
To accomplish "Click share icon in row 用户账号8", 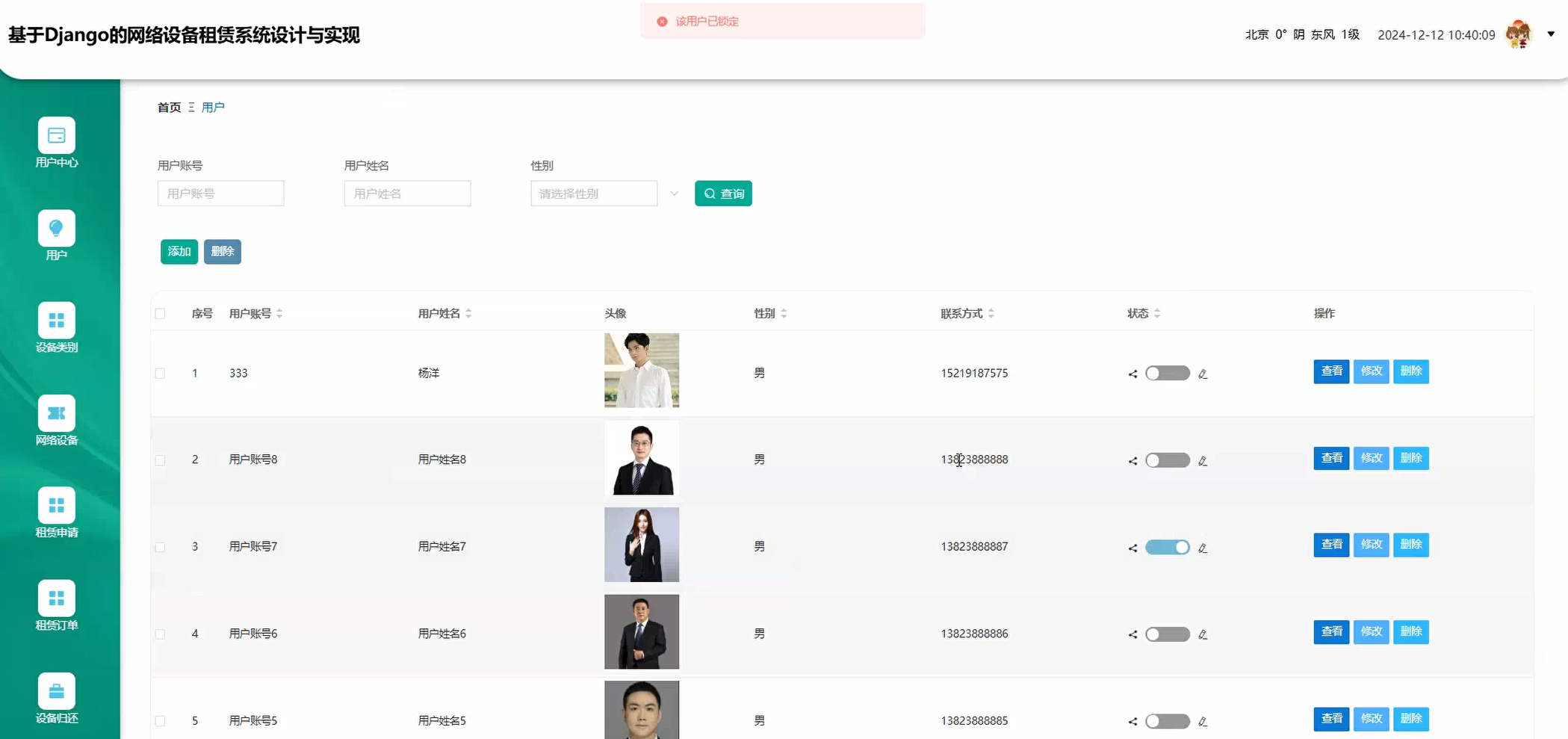I will point(1133,461).
